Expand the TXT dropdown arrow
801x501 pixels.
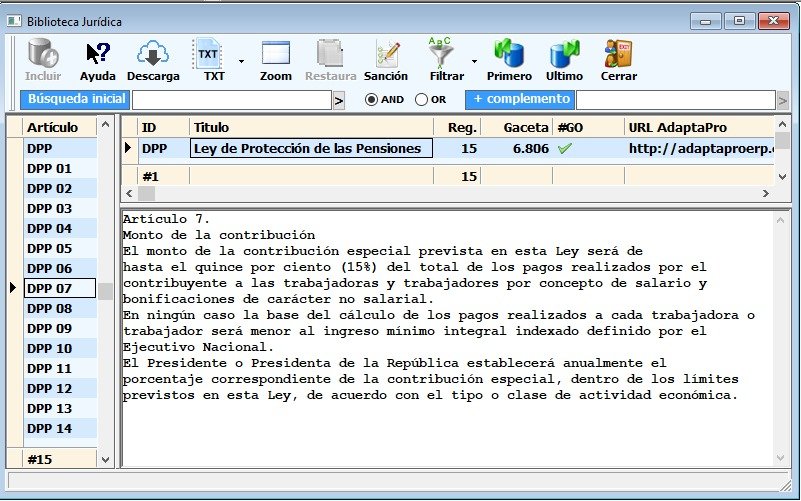tap(241, 60)
